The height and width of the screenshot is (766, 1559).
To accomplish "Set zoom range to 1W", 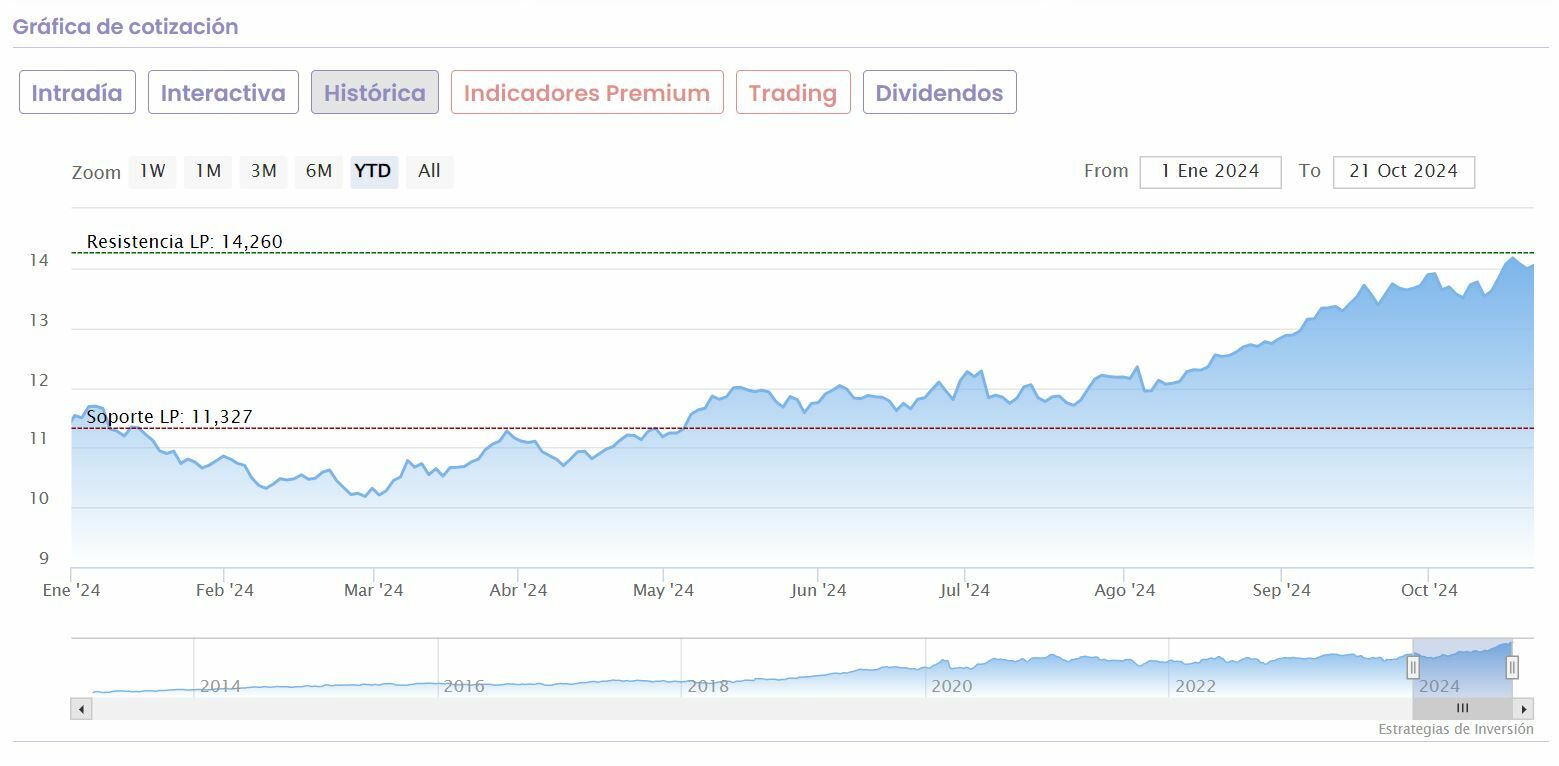I will [x=152, y=172].
